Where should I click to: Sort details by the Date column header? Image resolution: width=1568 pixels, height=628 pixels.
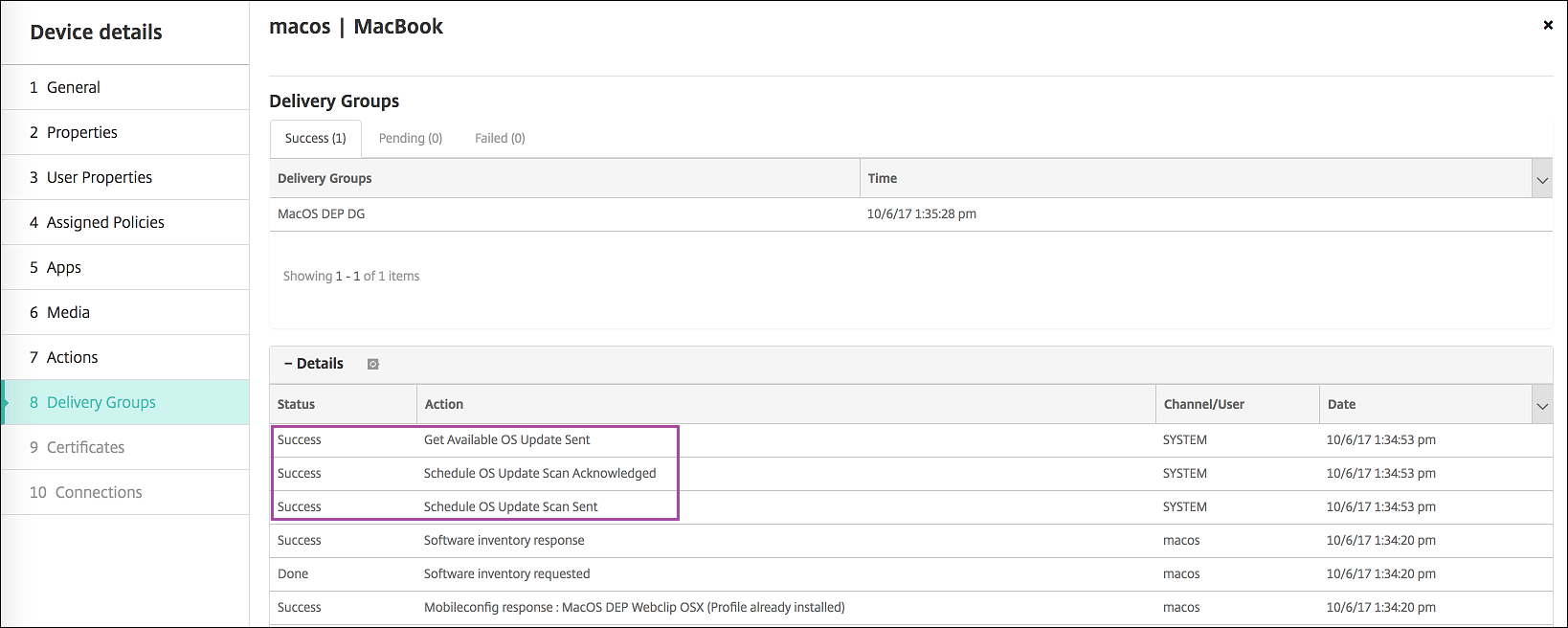[1341, 405]
